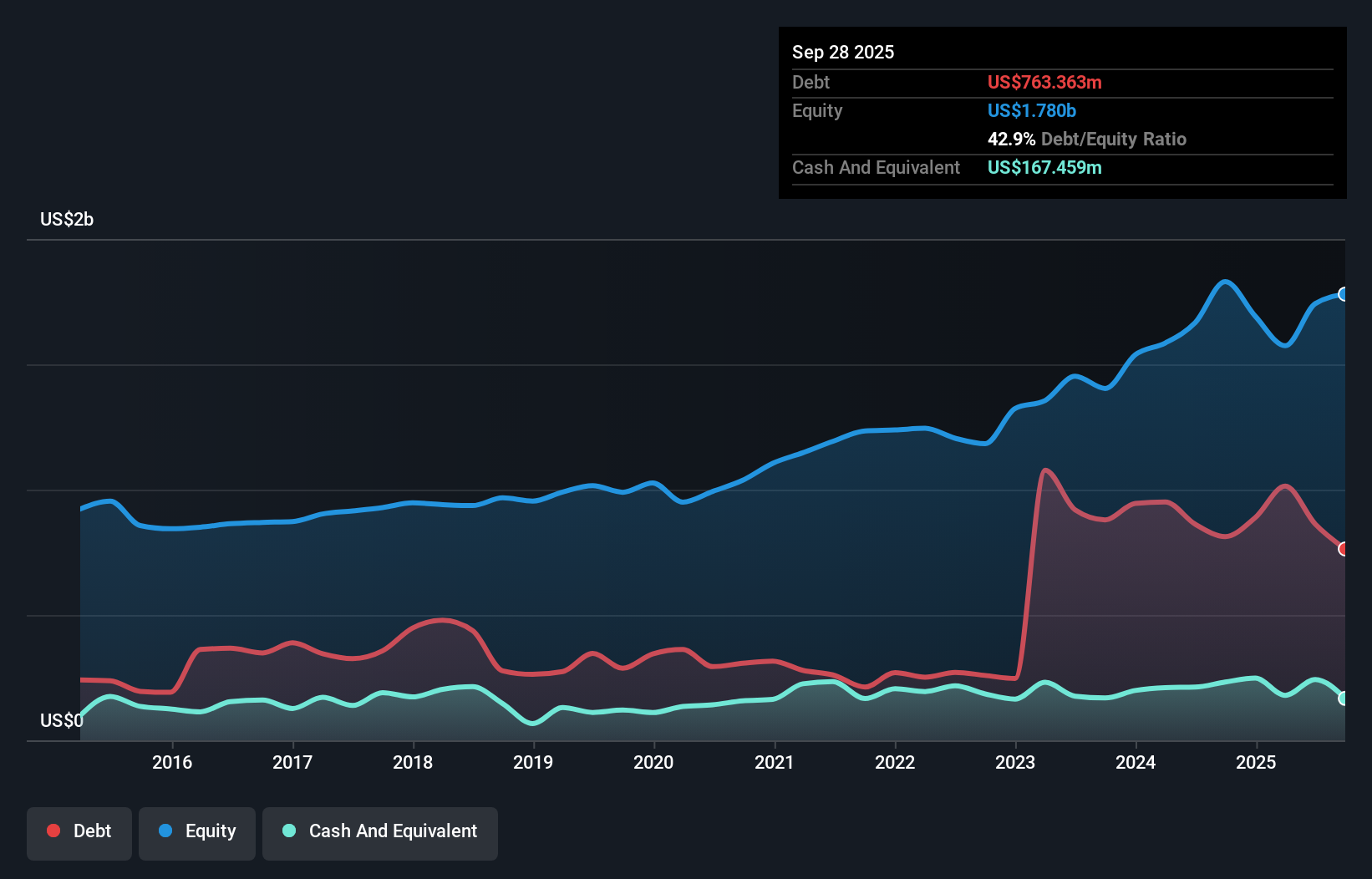Click the 2019 x-axis label
1372x879 pixels.
(533, 762)
